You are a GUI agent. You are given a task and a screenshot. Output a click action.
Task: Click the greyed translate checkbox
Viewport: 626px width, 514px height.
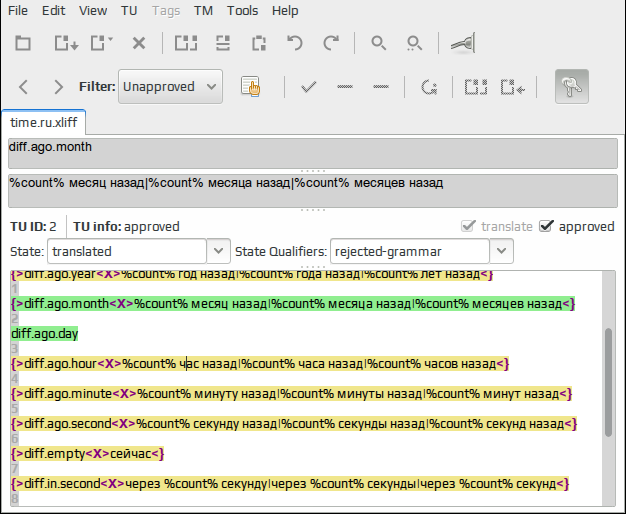click(x=468, y=226)
